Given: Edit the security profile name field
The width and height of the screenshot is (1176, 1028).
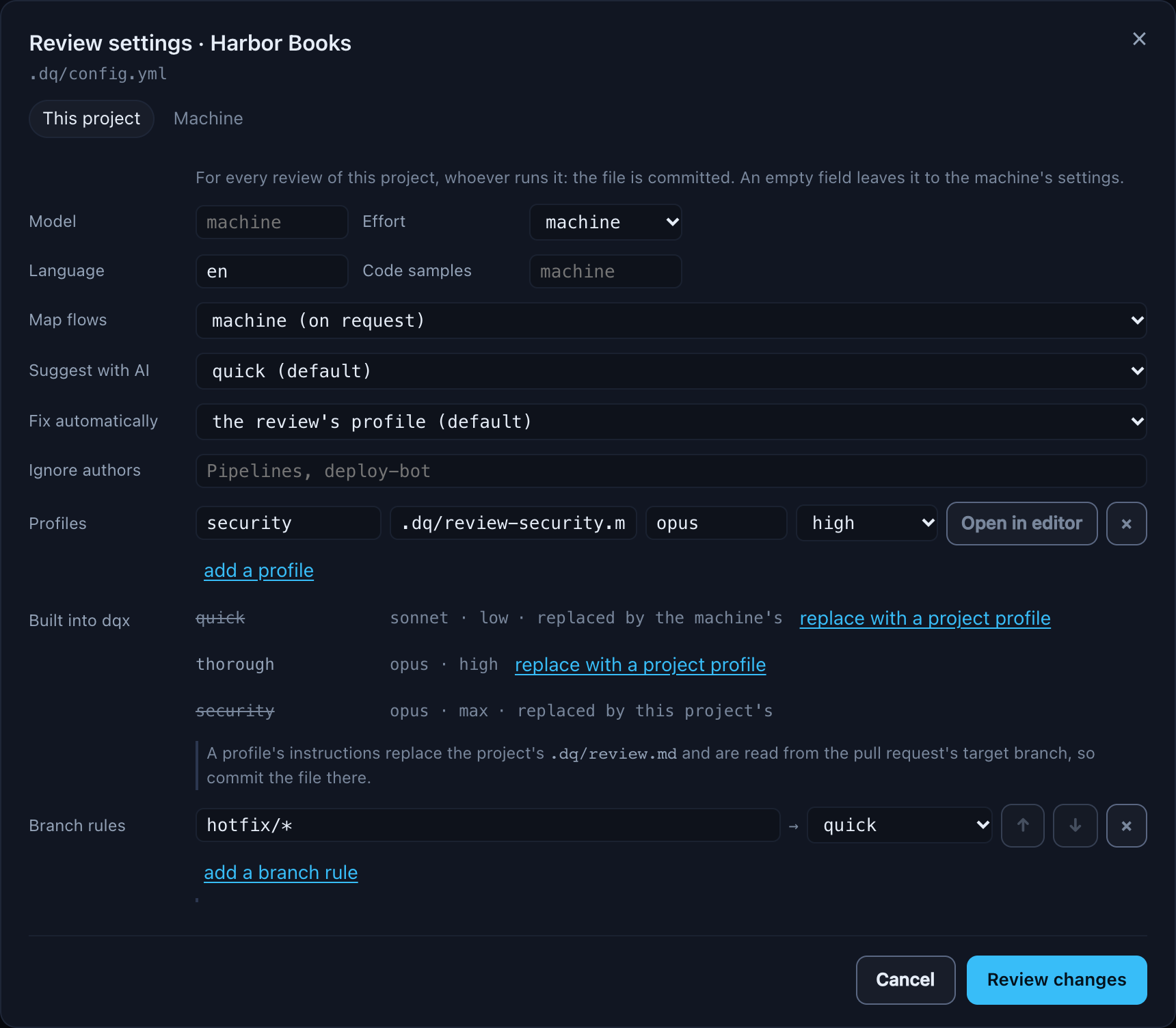Looking at the screenshot, I should pyautogui.click(x=288, y=524).
